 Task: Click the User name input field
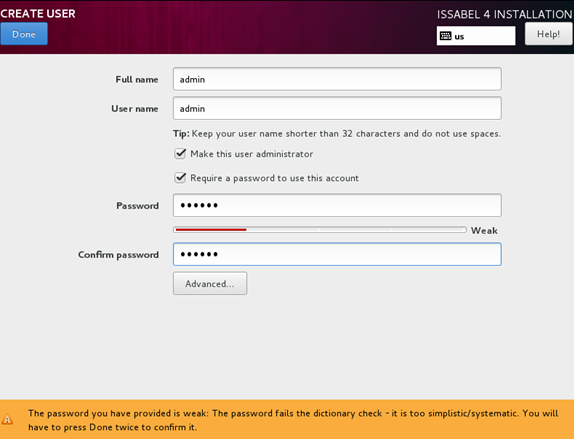coord(337,108)
